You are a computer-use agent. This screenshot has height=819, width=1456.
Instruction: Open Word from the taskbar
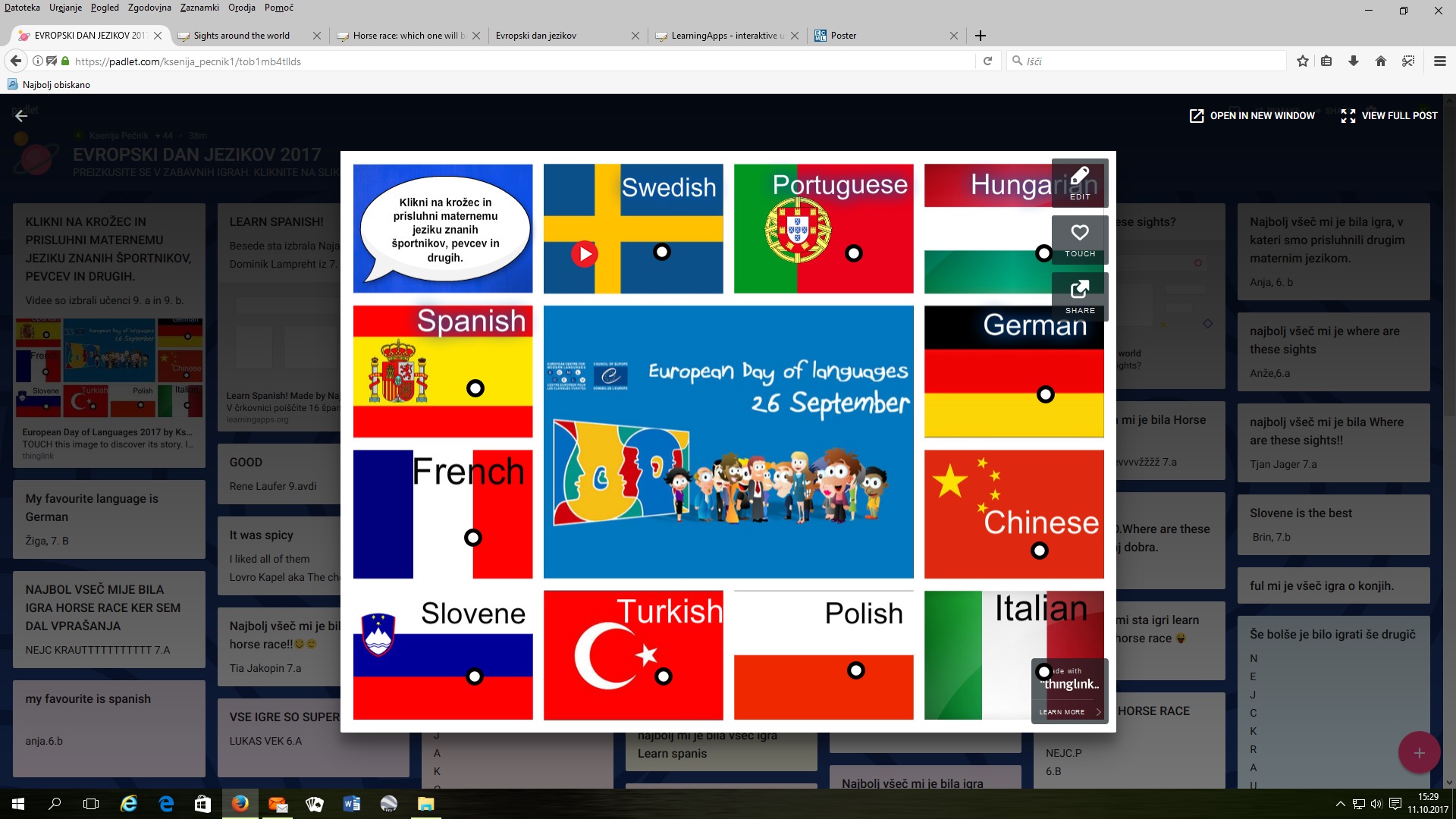[x=352, y=804]
